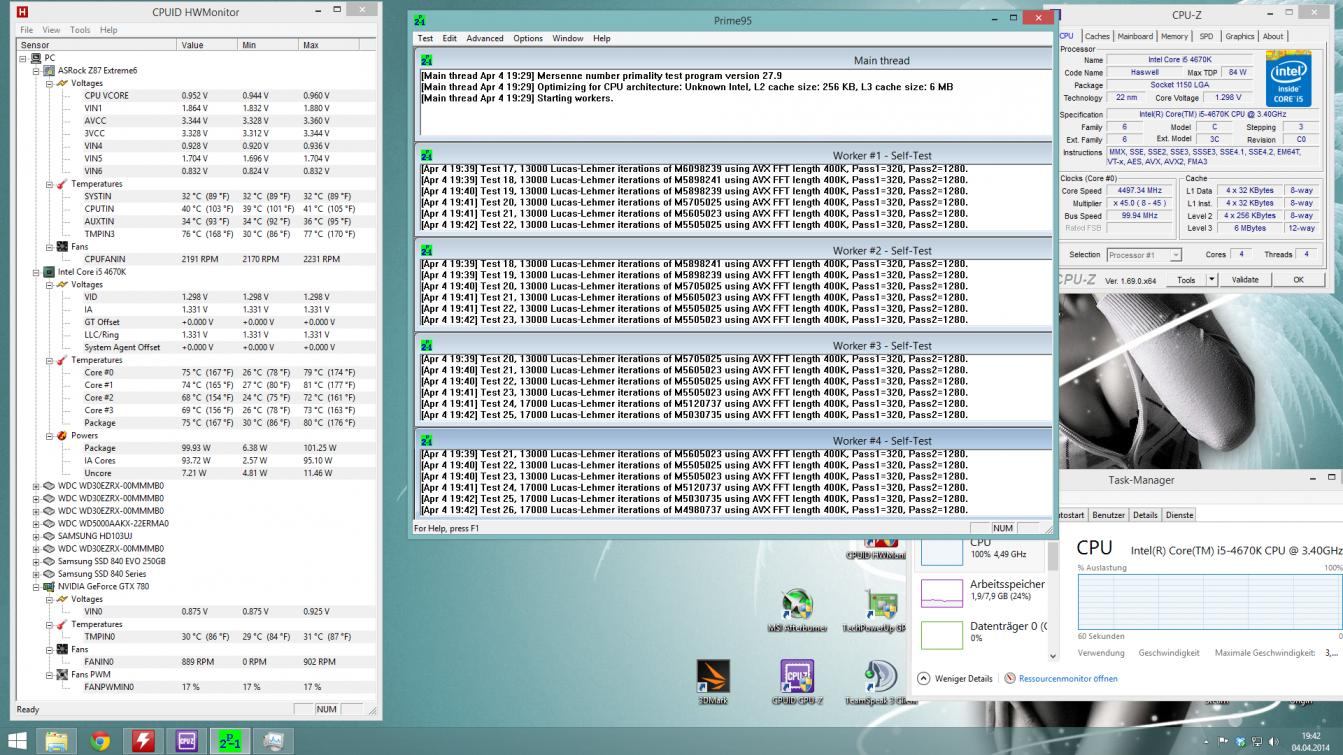Screen dimensions: 1343x755
Task: Open File Explorer from the taskbar
Action: [57, 741]
